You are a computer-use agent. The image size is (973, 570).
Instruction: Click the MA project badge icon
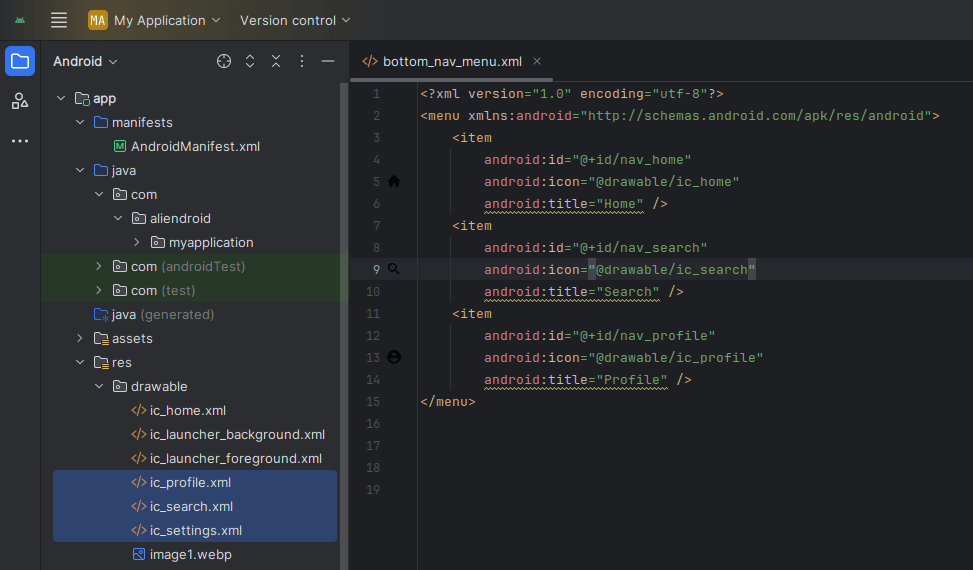coord(97,20)
